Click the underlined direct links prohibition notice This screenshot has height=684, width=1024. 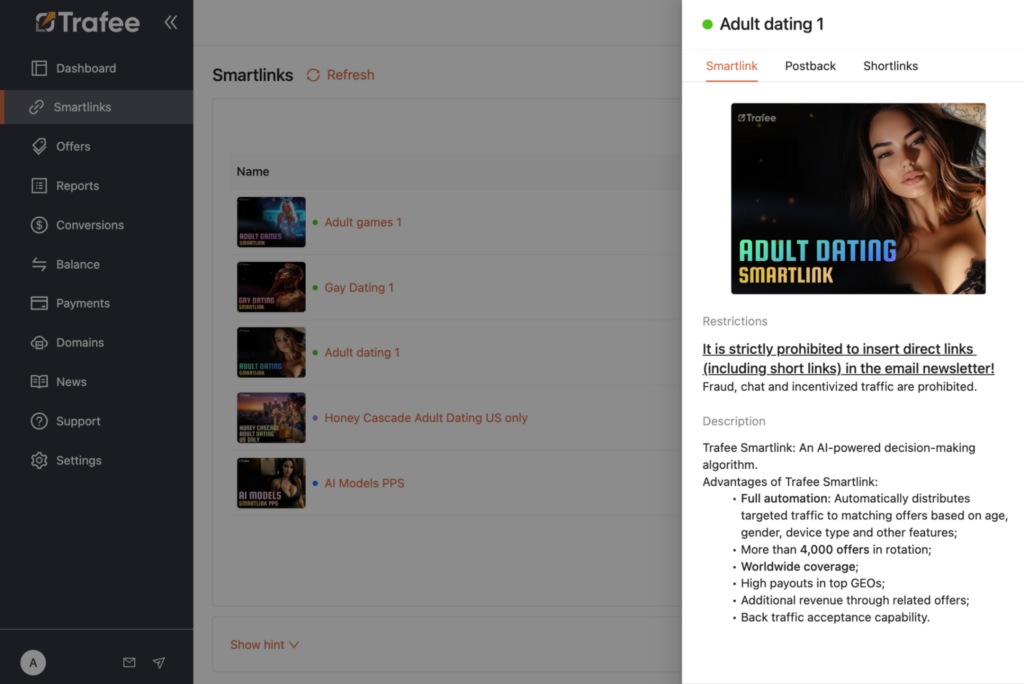pyautogui.click(x=848, y=359)
